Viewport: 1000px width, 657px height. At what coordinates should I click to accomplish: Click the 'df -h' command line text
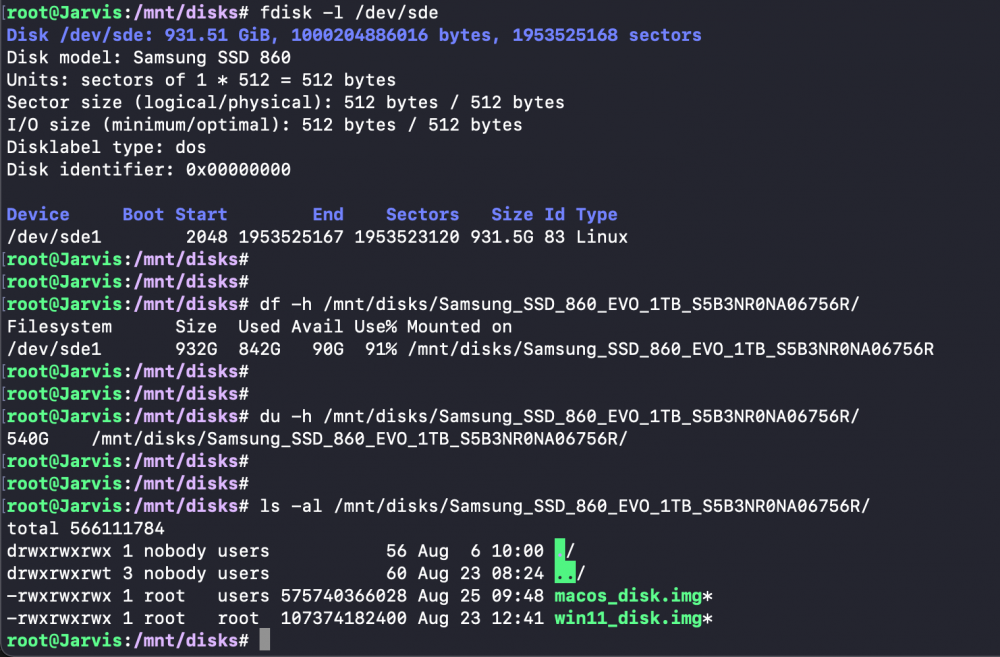pos(559,304)
